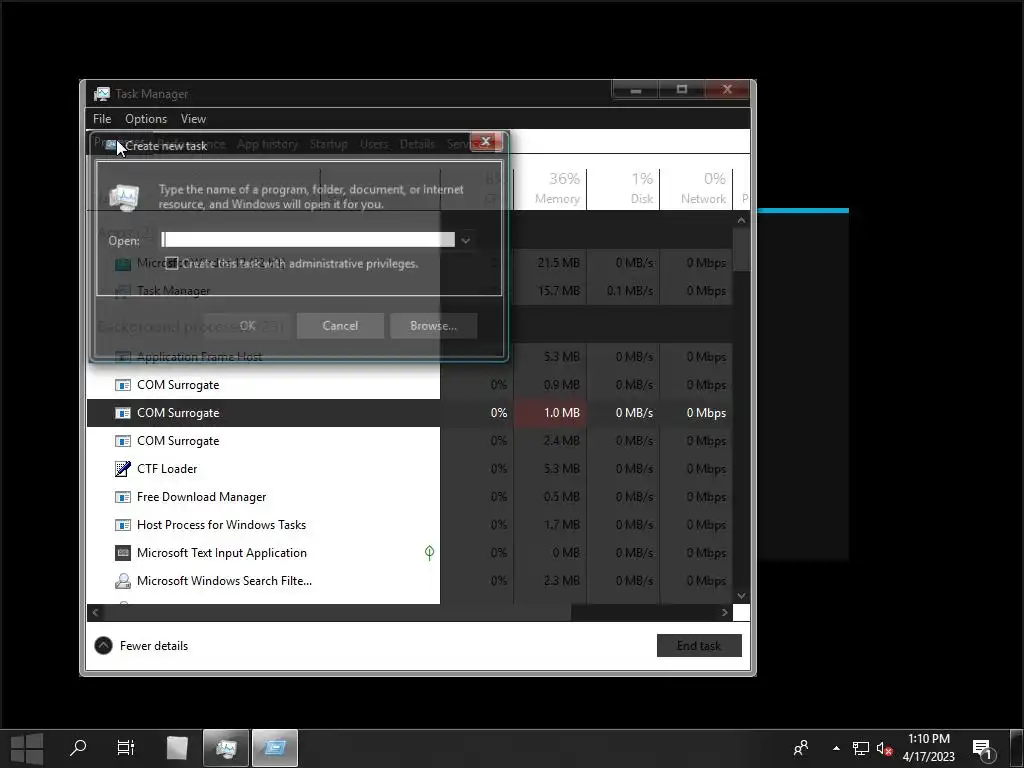
Task: Click the white file taskbar icon
Action: (176, 748)
